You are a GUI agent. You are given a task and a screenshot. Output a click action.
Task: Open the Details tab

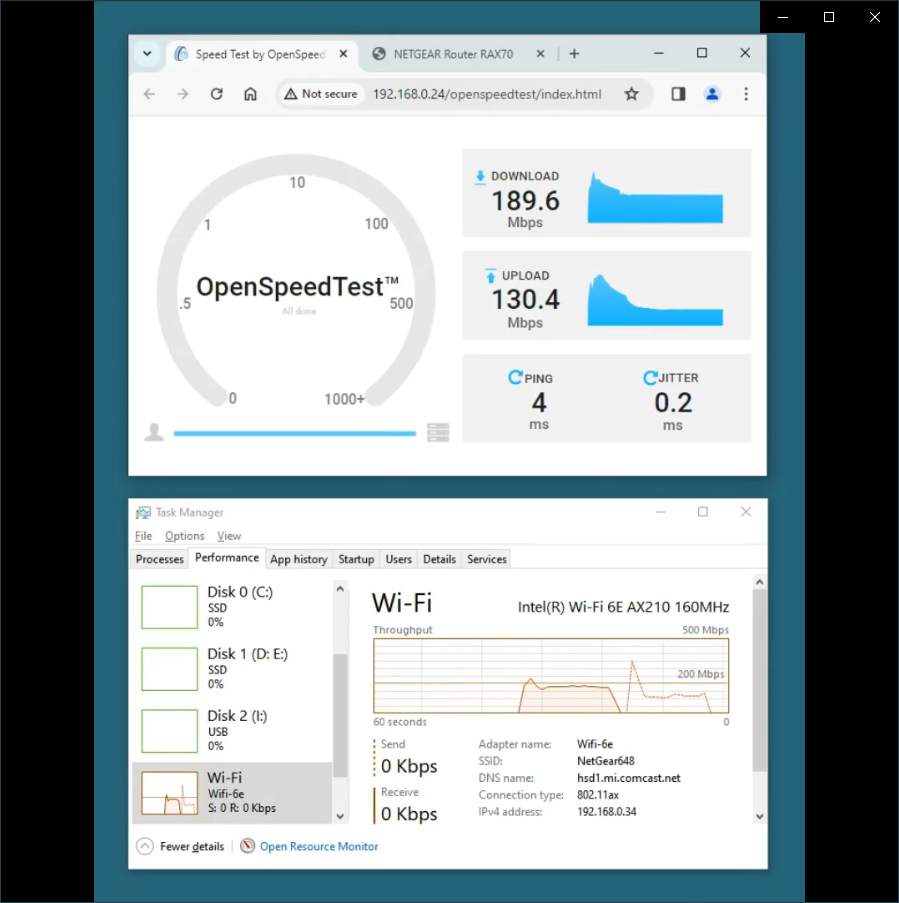(439, 559)
